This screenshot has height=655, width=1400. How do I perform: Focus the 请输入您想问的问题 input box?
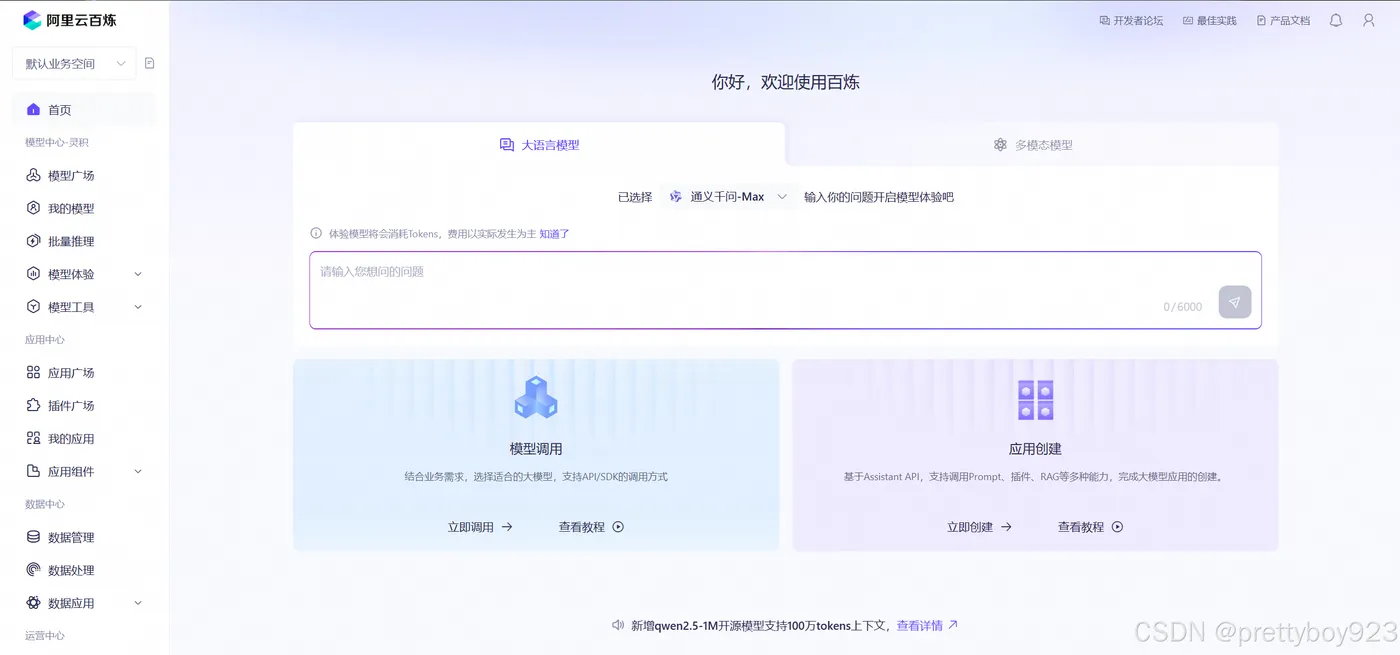tap(785, 290)
